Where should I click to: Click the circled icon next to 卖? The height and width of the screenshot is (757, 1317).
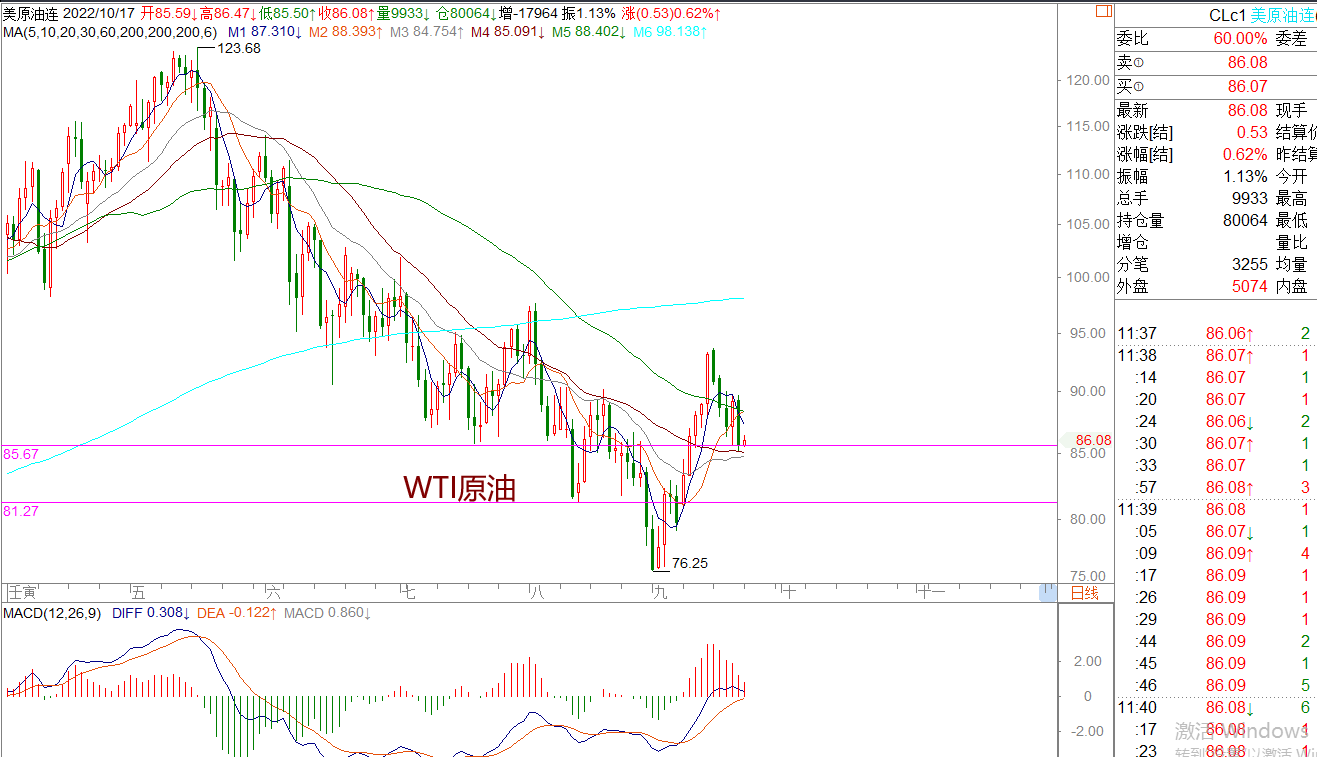1138,64
